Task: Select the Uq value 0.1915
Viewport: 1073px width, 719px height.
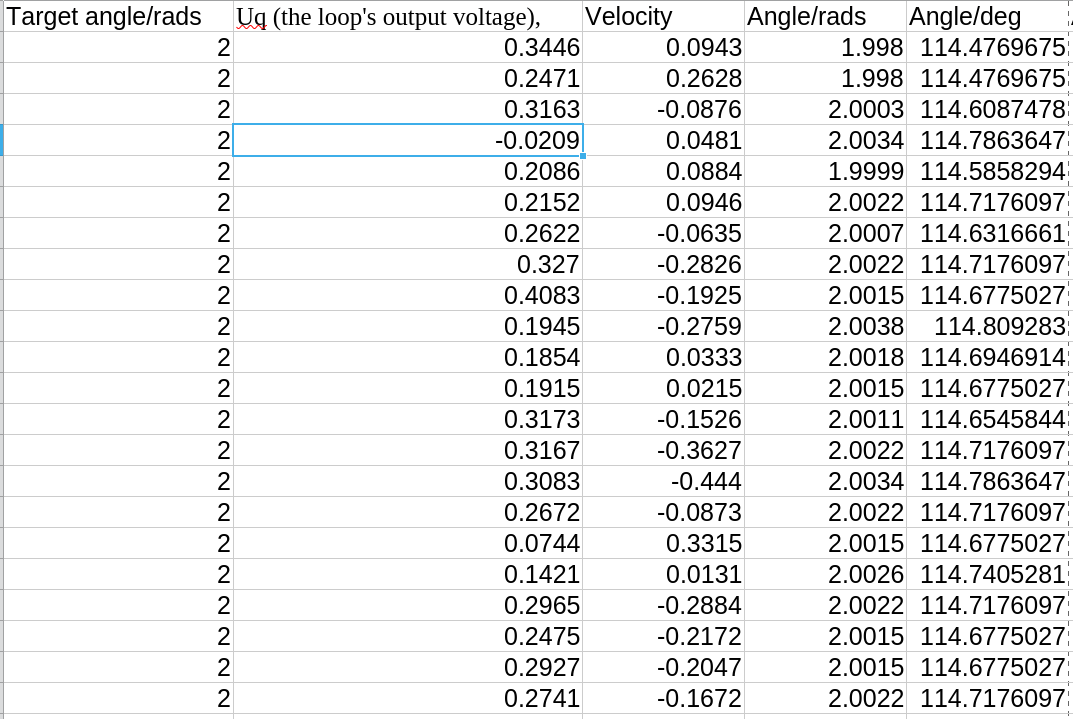Action: click(408, 389)
